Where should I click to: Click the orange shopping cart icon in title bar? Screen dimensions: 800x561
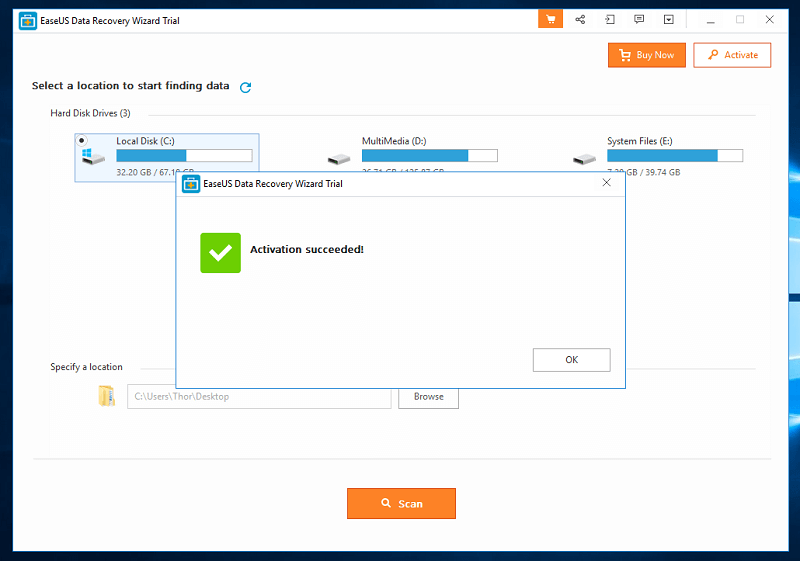click(x=550, y=20)
